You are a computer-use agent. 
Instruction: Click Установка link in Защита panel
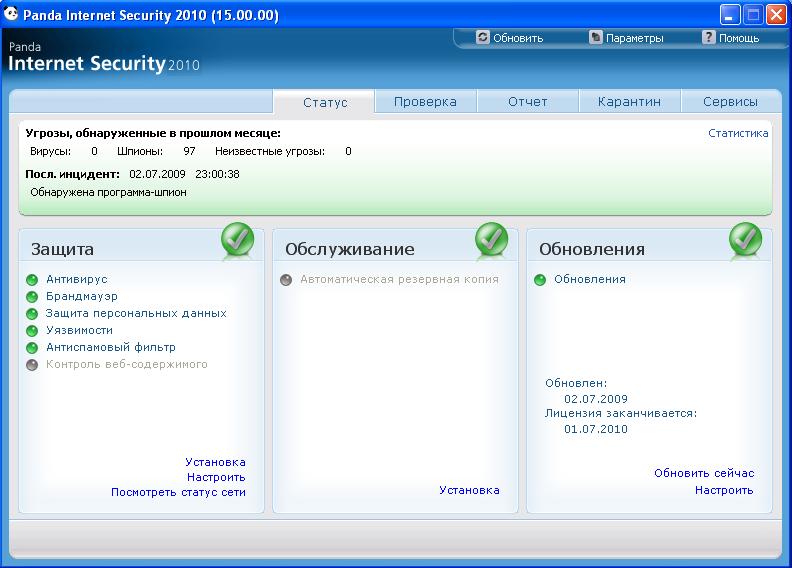click(215, 462)
